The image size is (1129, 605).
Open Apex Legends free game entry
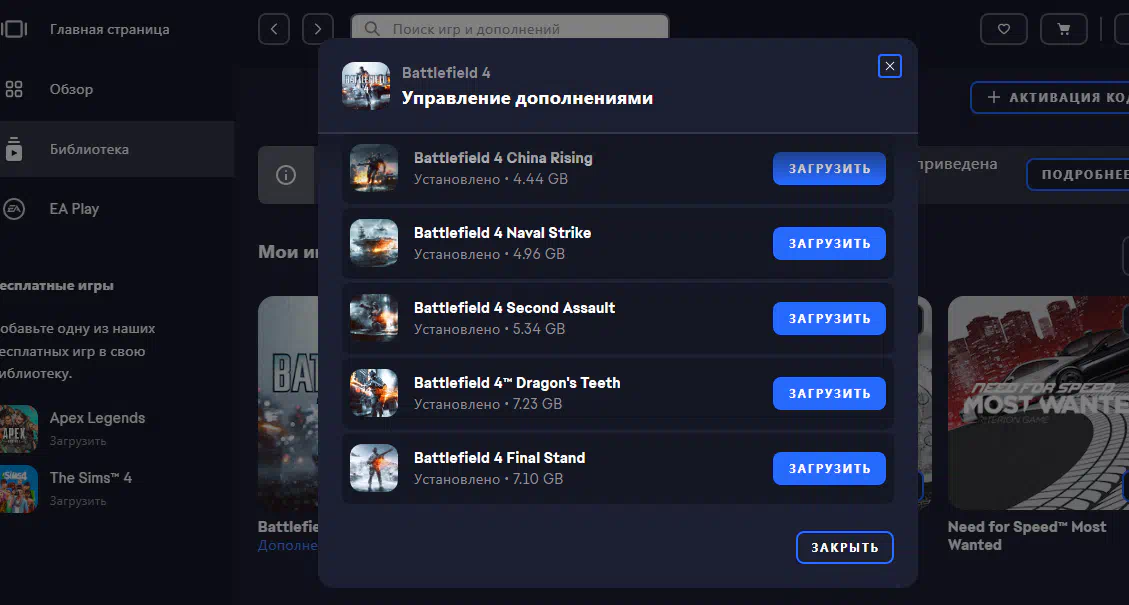click(97, 418)
